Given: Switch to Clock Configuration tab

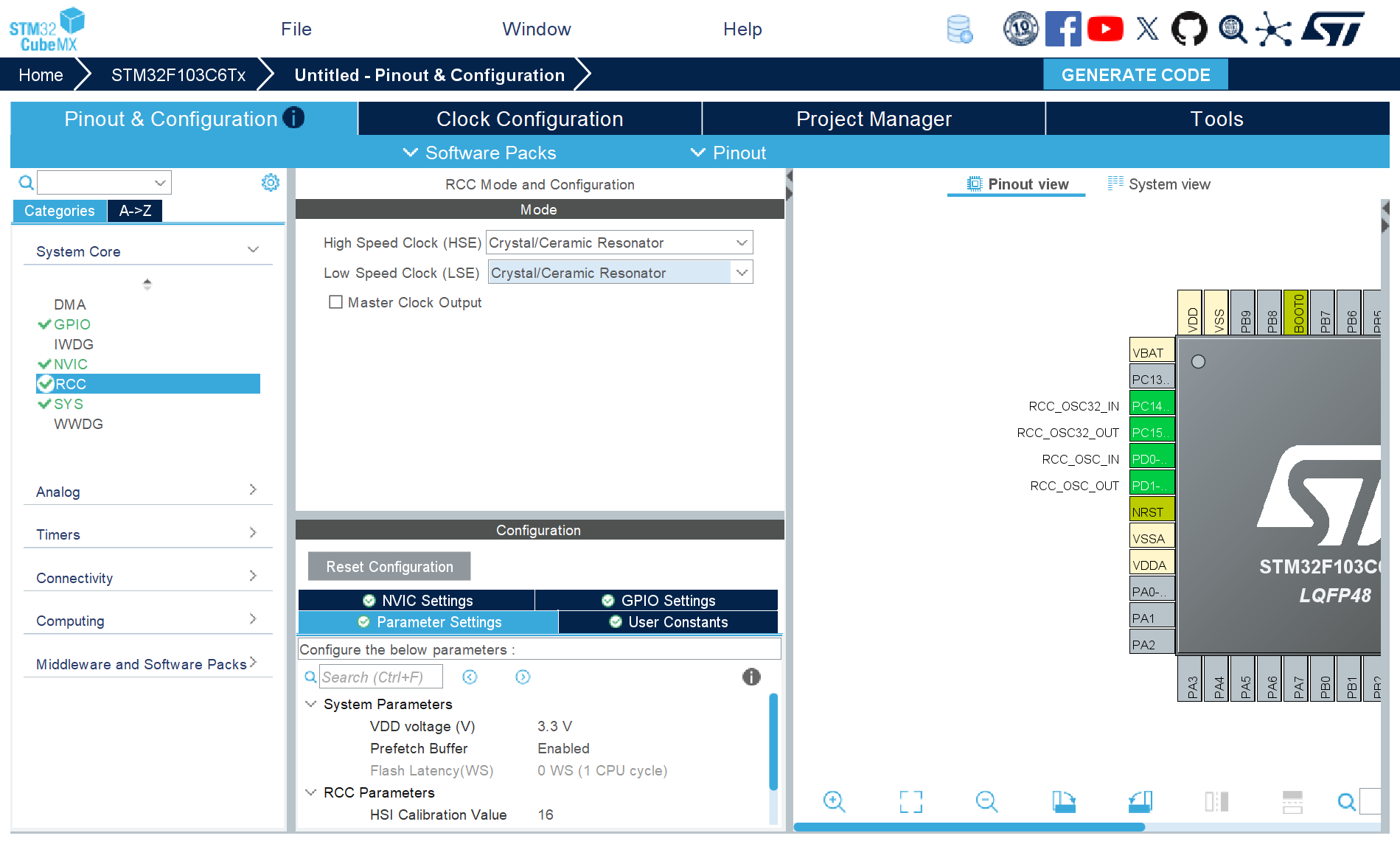Looking at the screenshot, I should click(530, 119).
